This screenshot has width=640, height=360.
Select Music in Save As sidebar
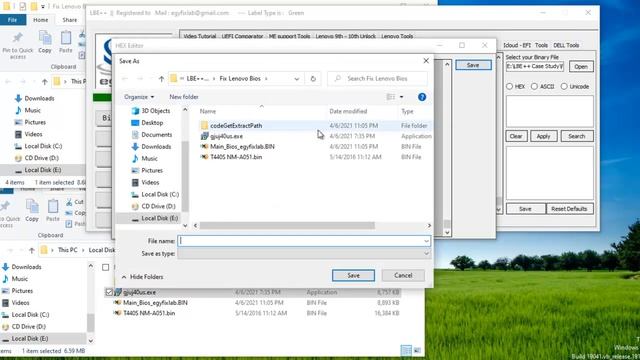click(144, 158)
